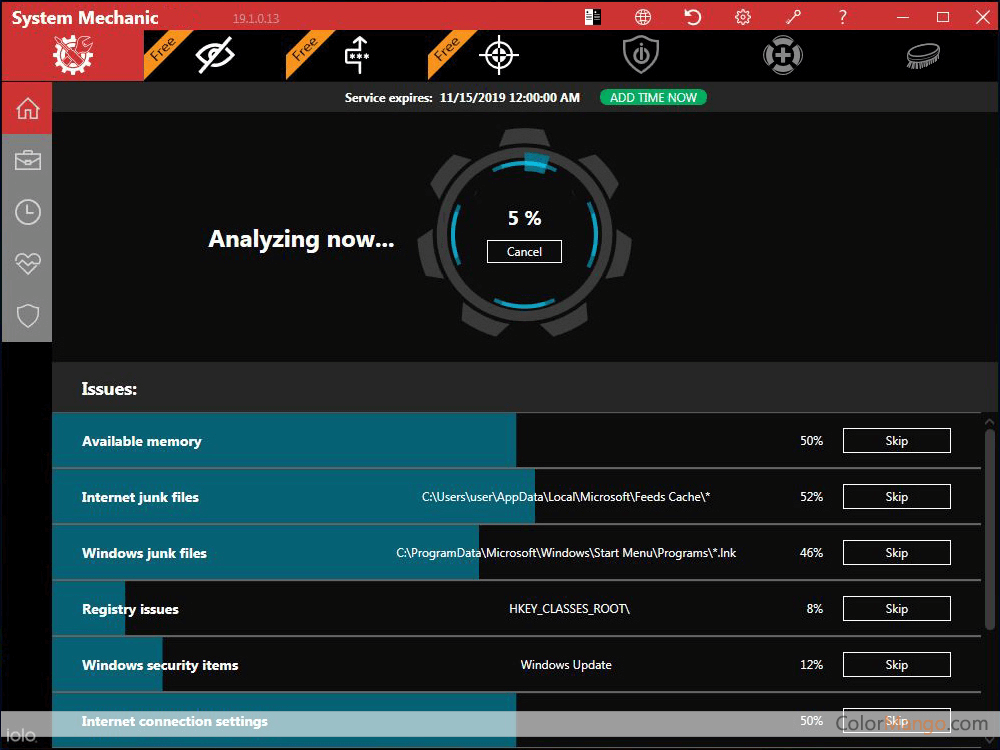1000x750 pixels.
Task: Open the ByePass password manager icon
Action: pyautogui.click(x=357, y=56)
